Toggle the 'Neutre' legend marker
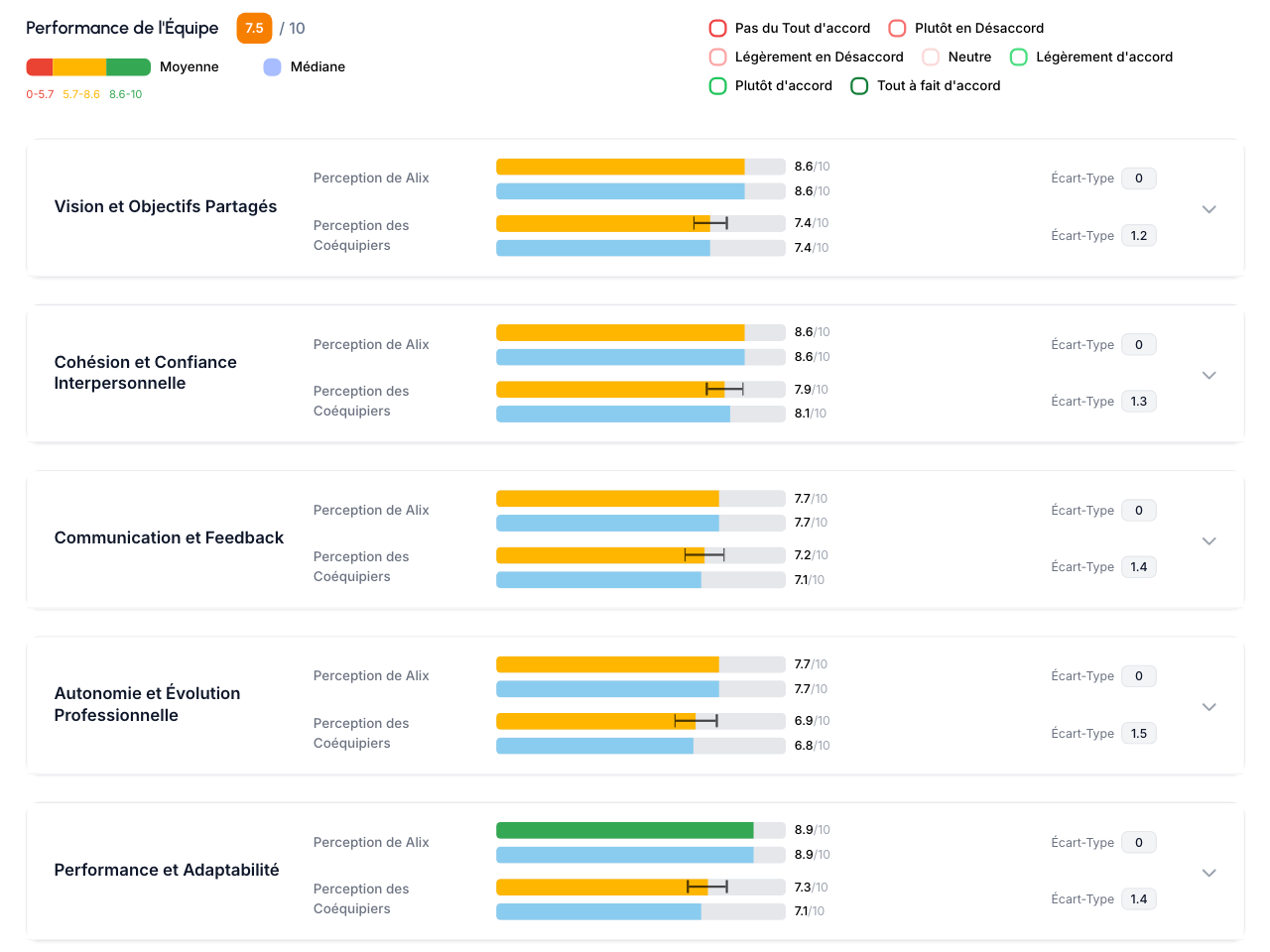 [931, 57]
